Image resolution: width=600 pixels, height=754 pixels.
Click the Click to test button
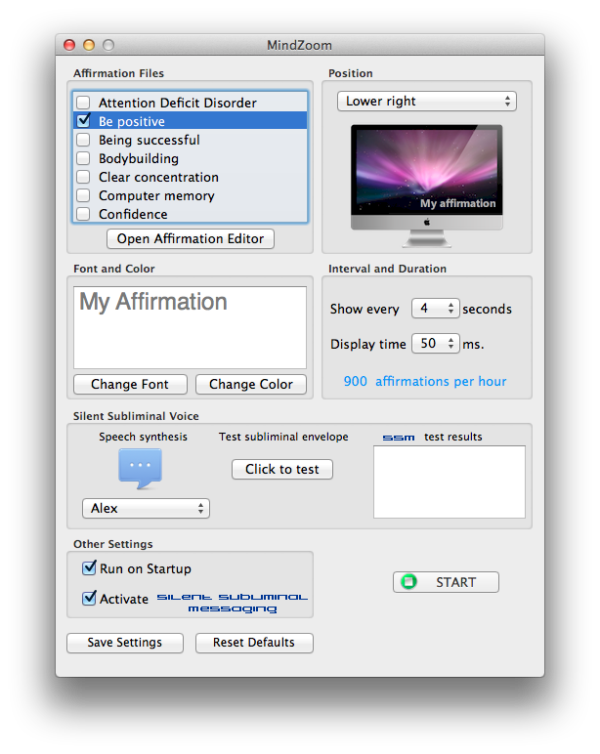tap(282, 469)
